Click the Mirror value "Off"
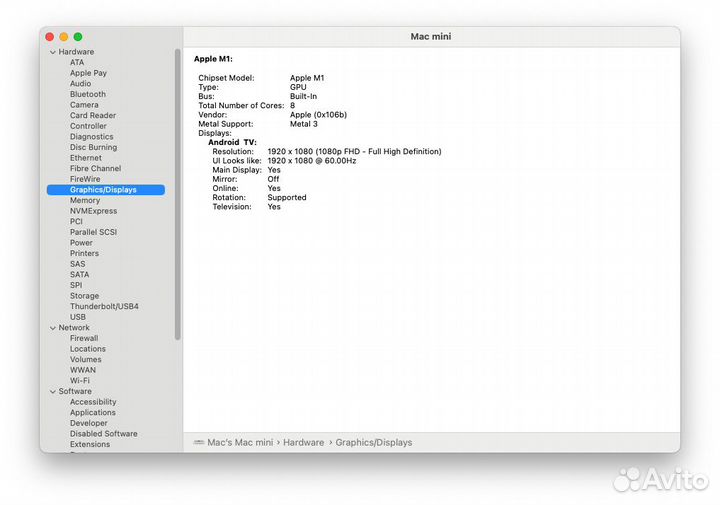 [273, 179]
